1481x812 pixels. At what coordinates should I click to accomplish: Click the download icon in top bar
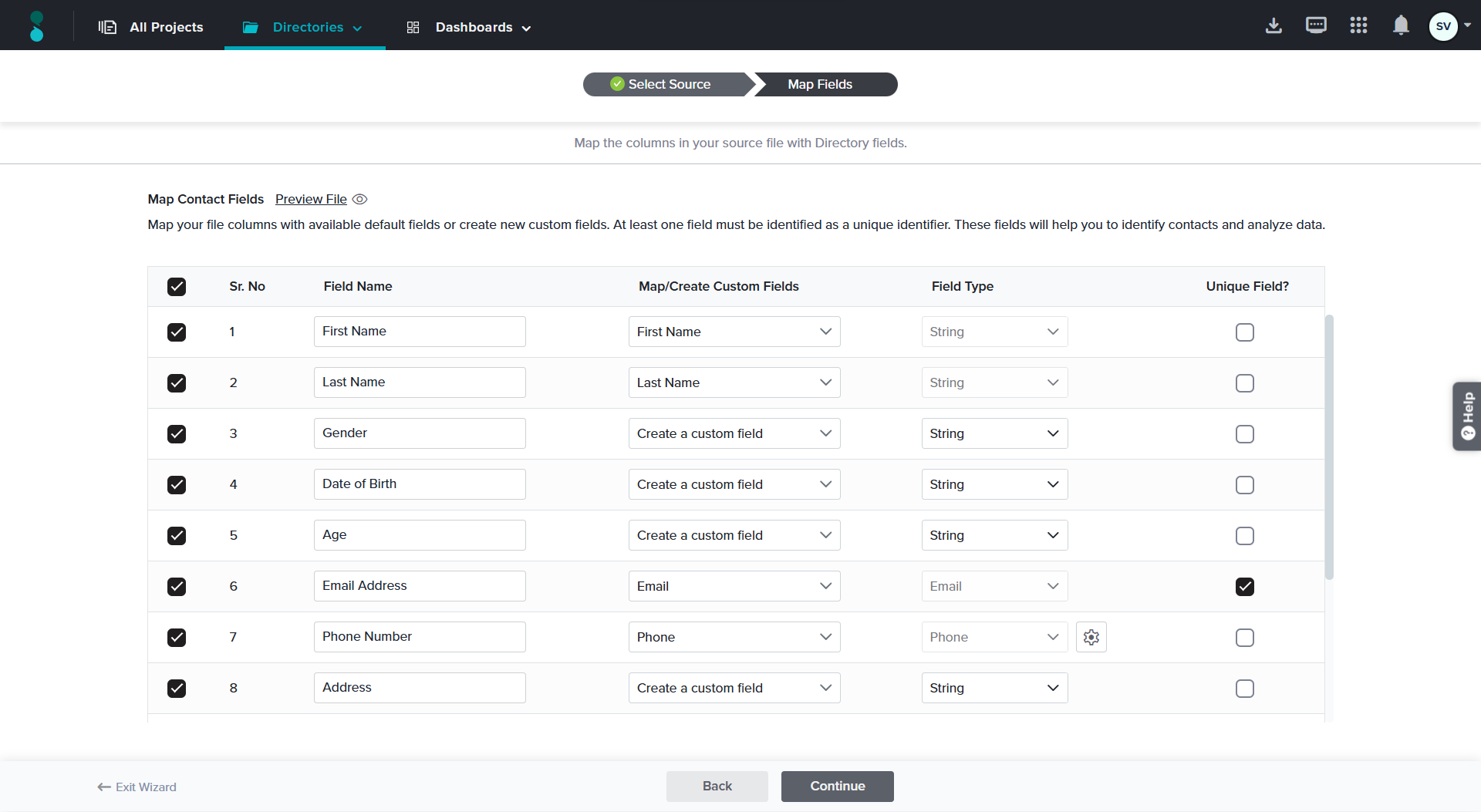[1274, 26]
